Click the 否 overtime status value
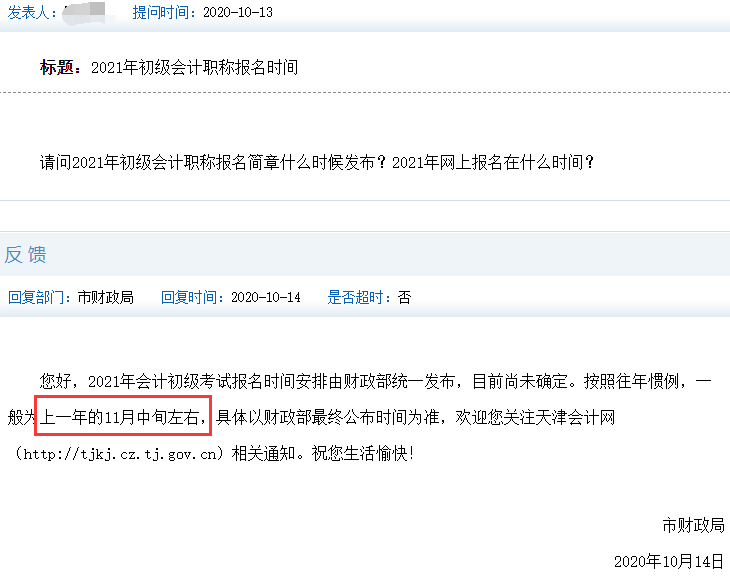The width and height of the screenshot is (730, 576). [405, 297]
